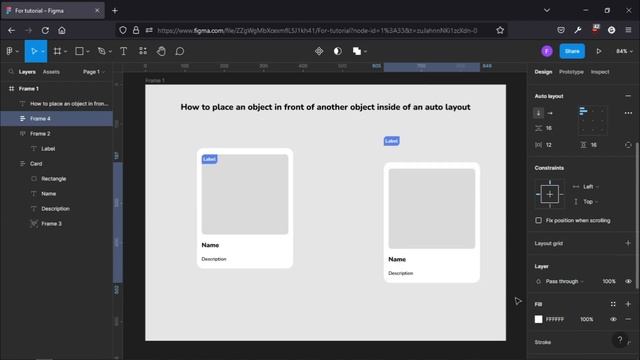The width and height of the screenshot is (640, 360).
Task: Add a layout grid with plus icon
Action: [628, 243]
